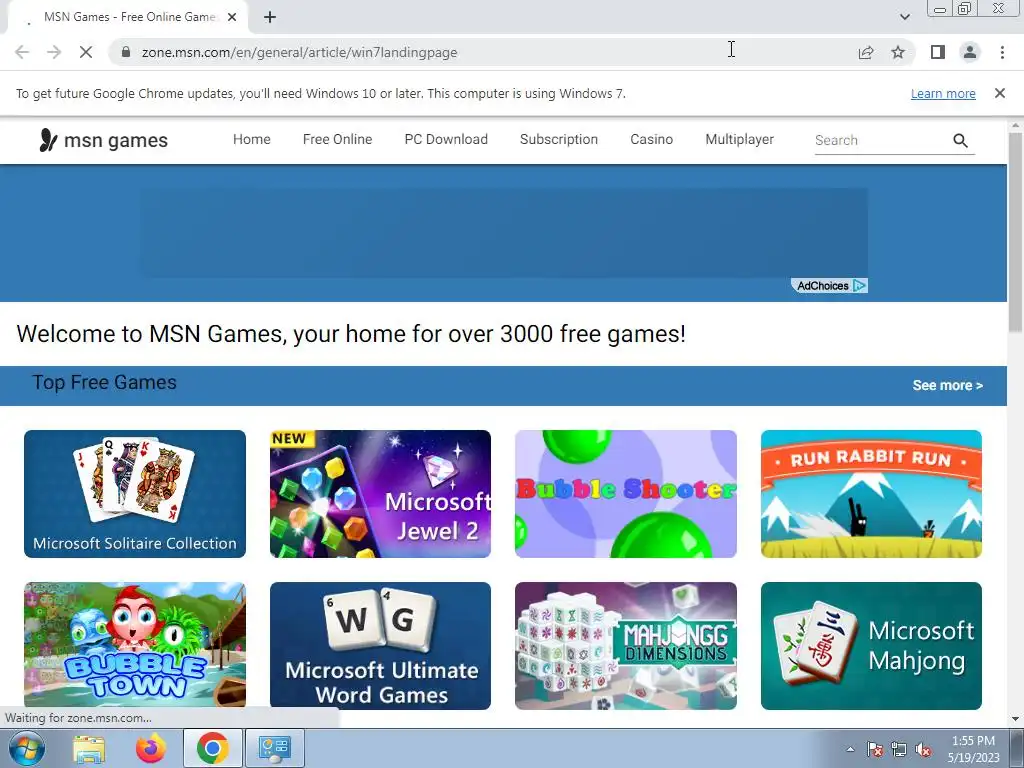Click the browser back arrow
The width and height of the screenshot is (1024, 768).
(x=22, y=52)
